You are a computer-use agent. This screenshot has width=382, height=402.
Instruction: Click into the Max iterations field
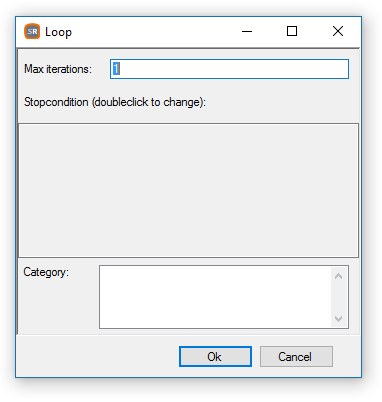click(229, 69)
